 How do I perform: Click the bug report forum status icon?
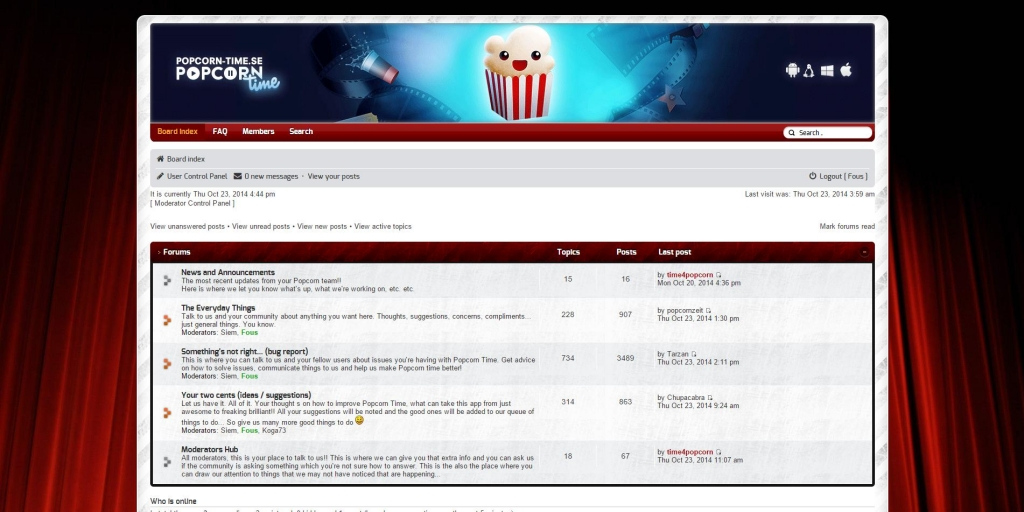click(x=167, y=364)
